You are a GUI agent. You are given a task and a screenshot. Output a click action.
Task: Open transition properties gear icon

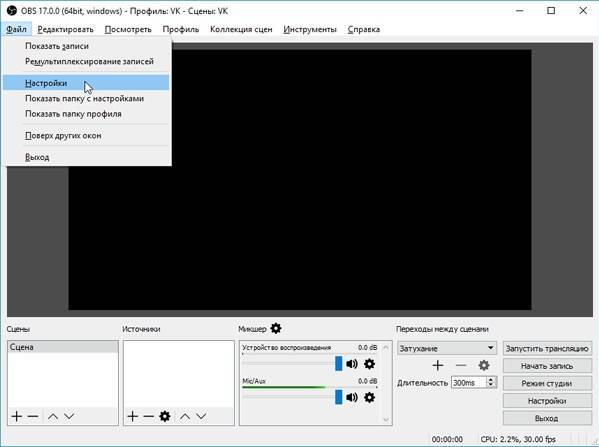tap(484, 365)
